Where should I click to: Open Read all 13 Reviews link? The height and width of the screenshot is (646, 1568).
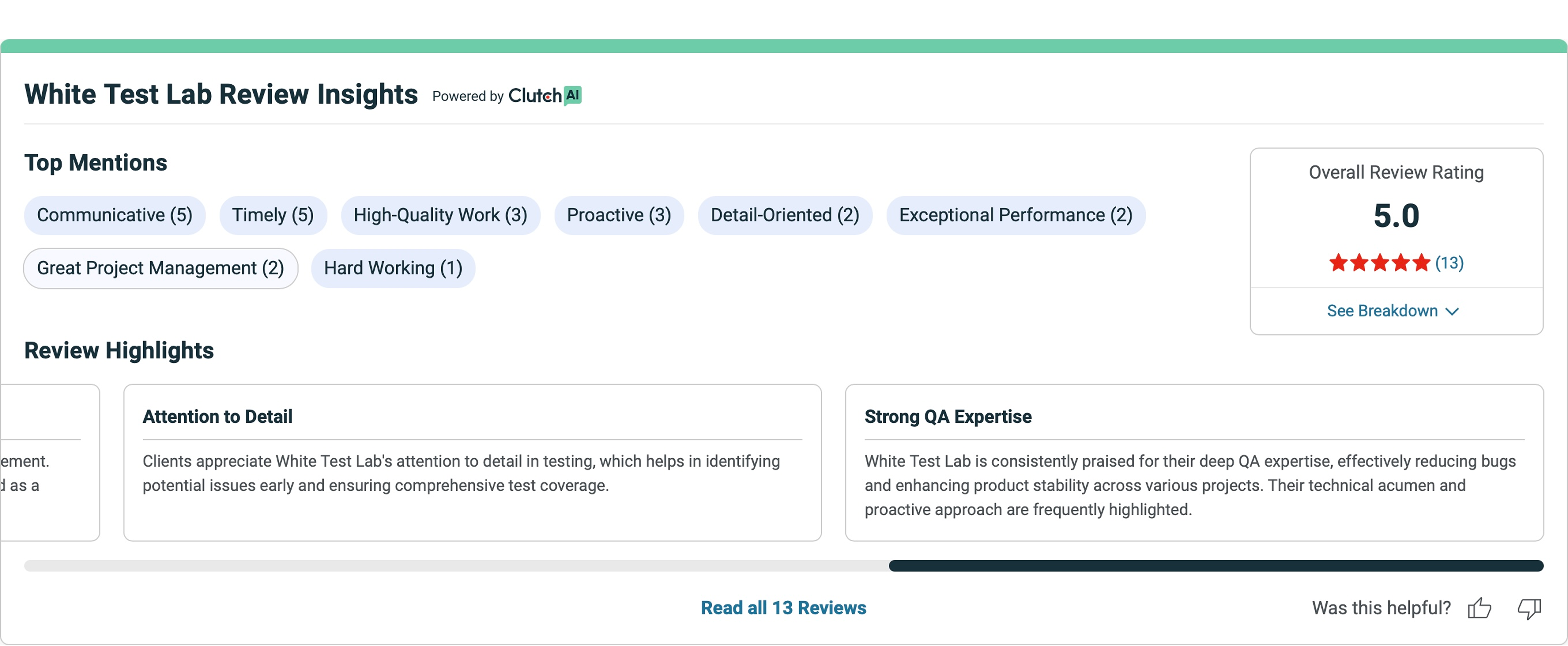point(783,608)
